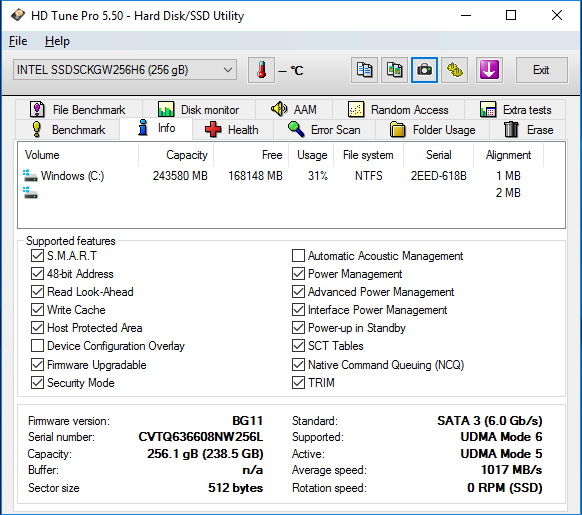Viewport: 582px width, 515px height.
Task: Toggle the 48-bit Address checkbox
Action: point(37,274)
